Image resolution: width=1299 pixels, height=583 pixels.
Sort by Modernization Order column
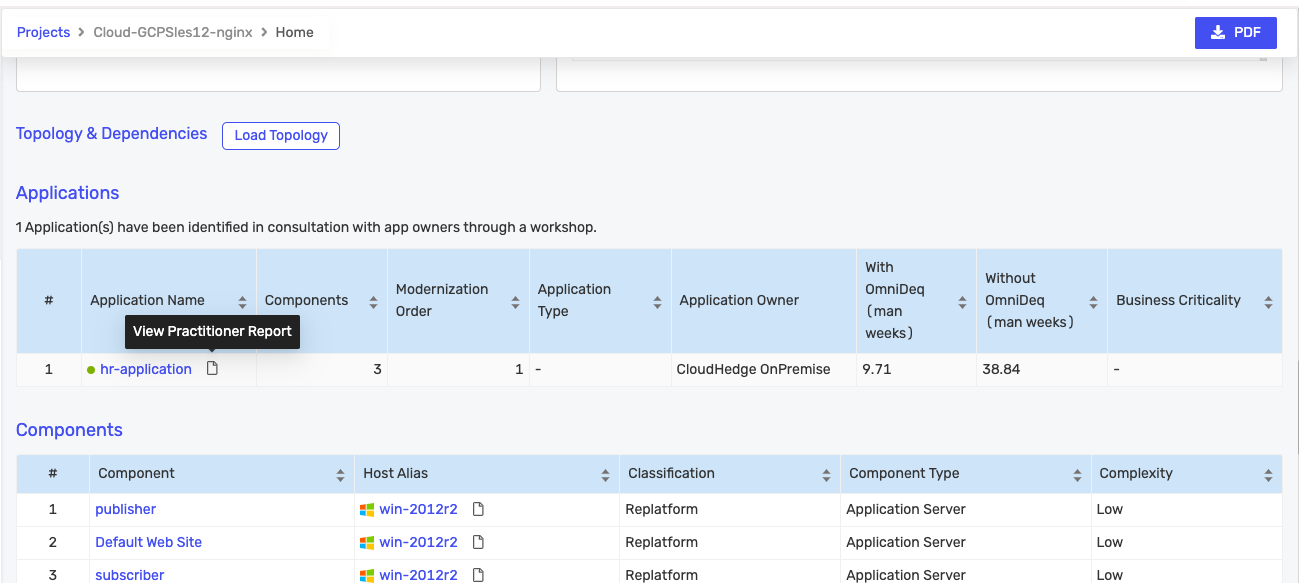tap(515, 301)
